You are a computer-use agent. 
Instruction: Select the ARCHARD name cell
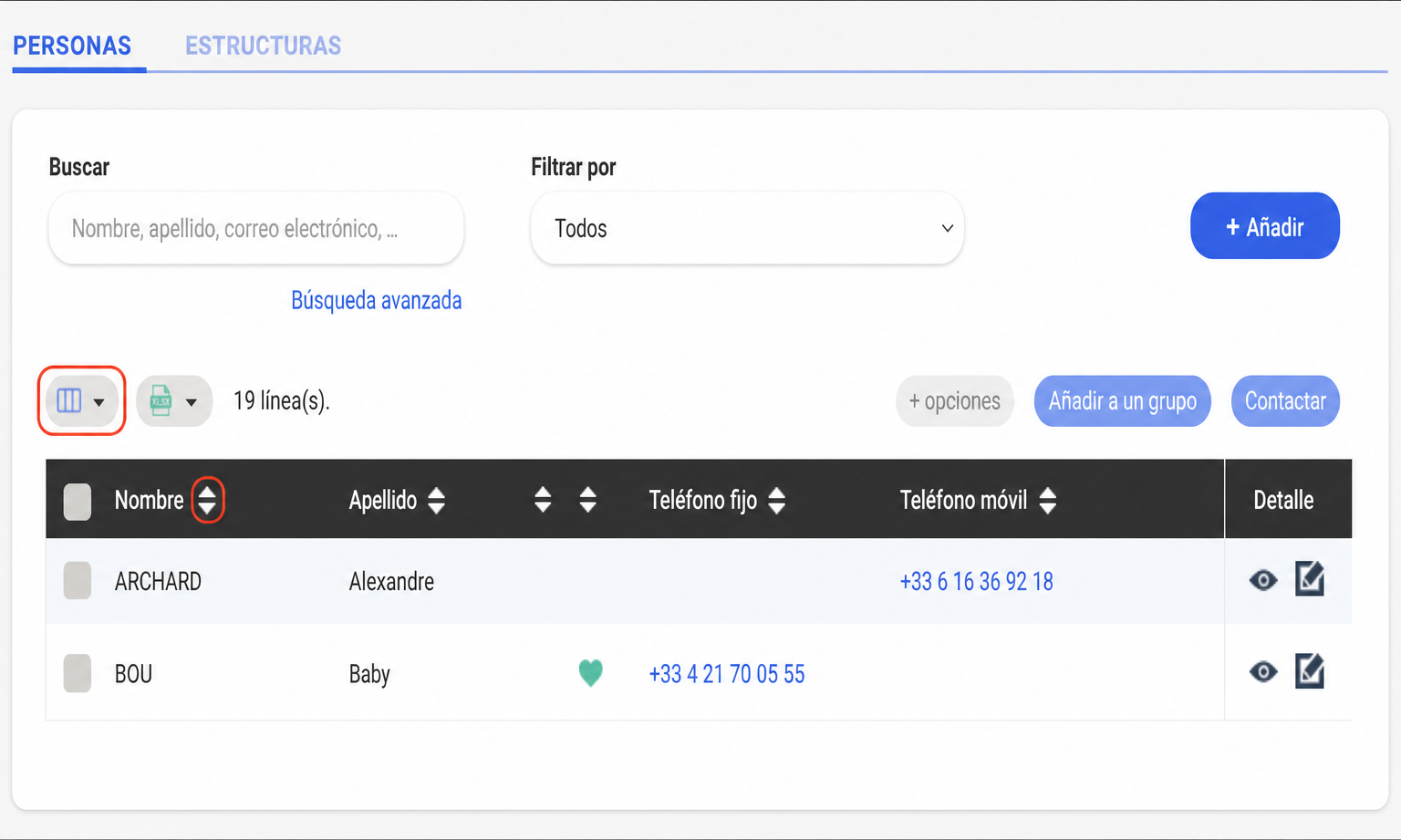coord(158,582)
